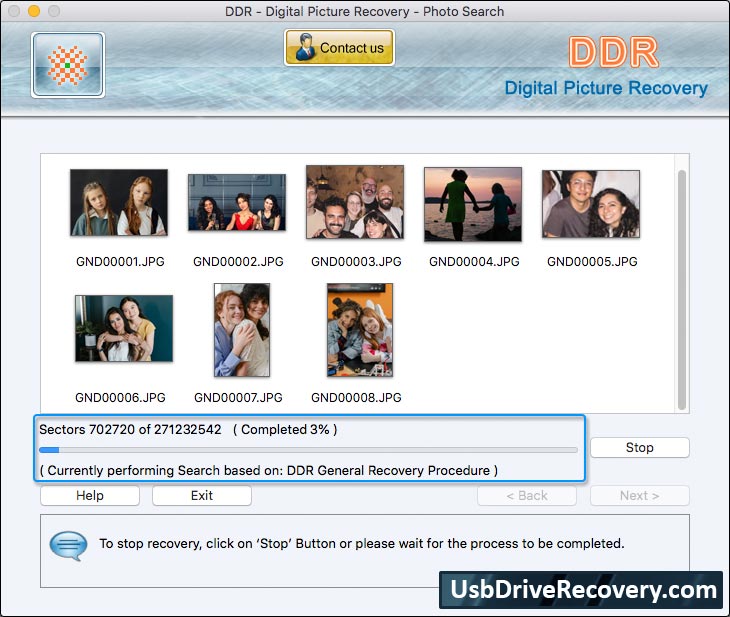The height and width of the screenshot is (617, 730).
Task: Click the GND00002.JPG file name label
Action: click(238, 262)
